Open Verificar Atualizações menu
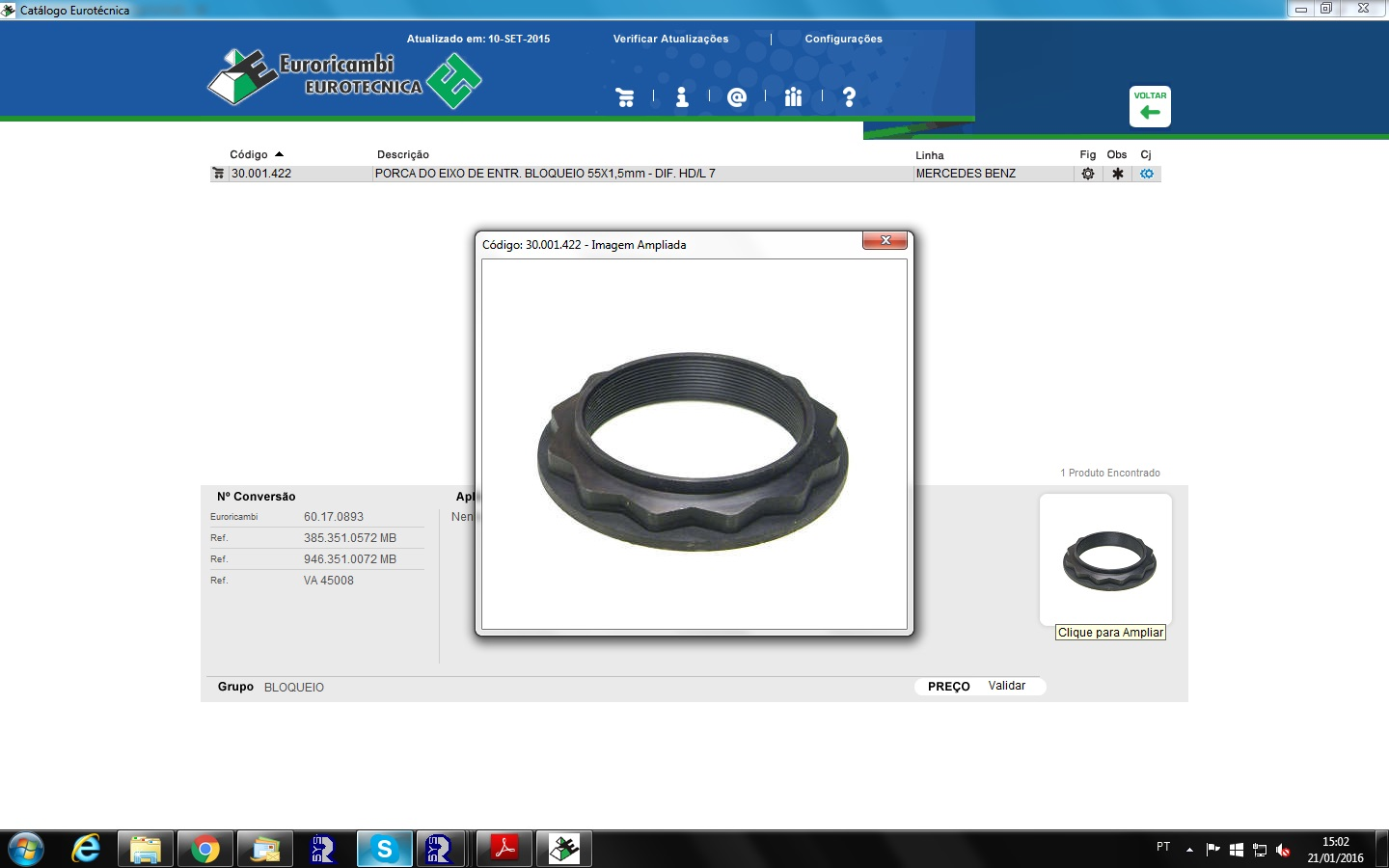 click(670, 39)
